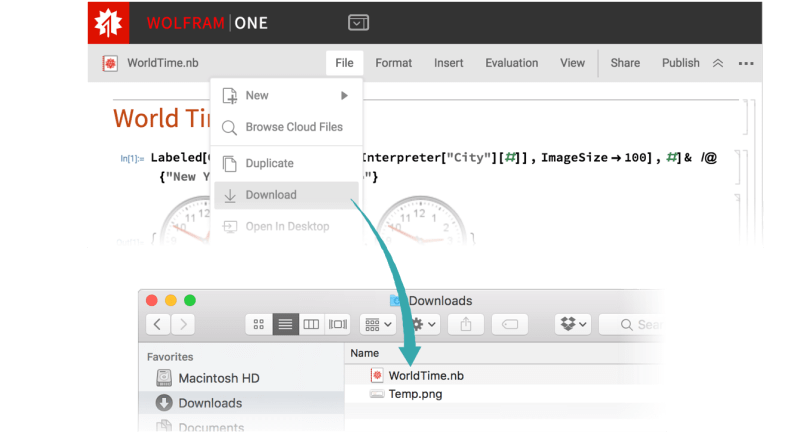This screenshot has height=432, width=800.
Task: Click the Download arrow icon
Action: click(x=230, y=195)
